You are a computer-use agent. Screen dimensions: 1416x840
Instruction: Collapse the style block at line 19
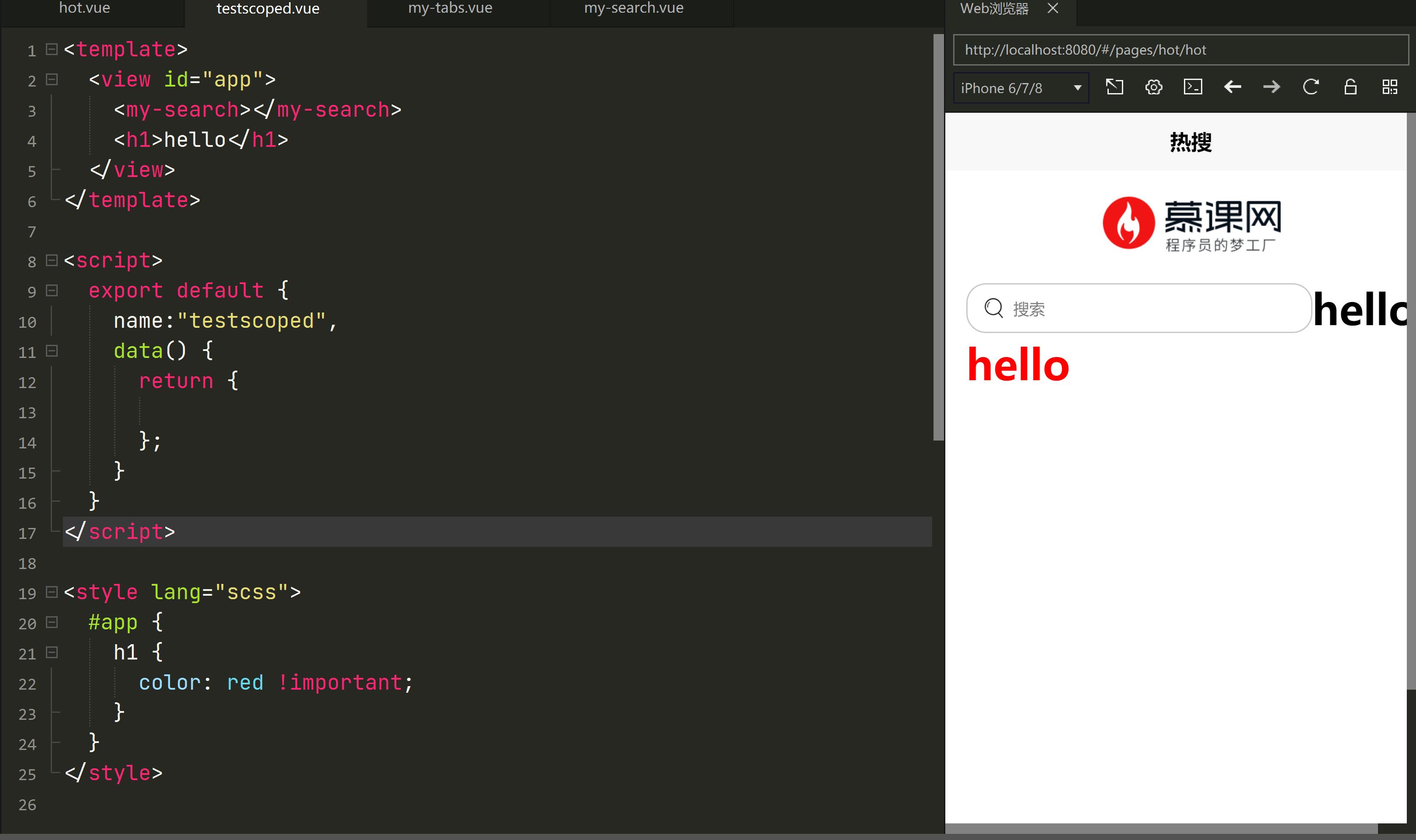click(x=52, y=592)
